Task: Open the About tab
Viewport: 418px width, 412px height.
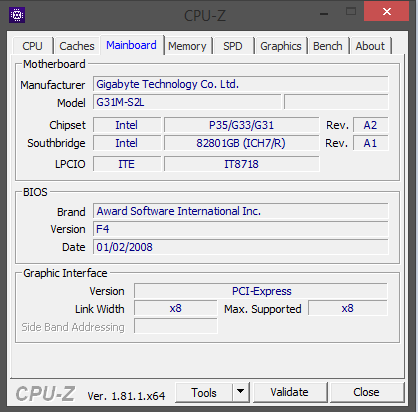Action: pyautogui.click(x=370, y=46)
